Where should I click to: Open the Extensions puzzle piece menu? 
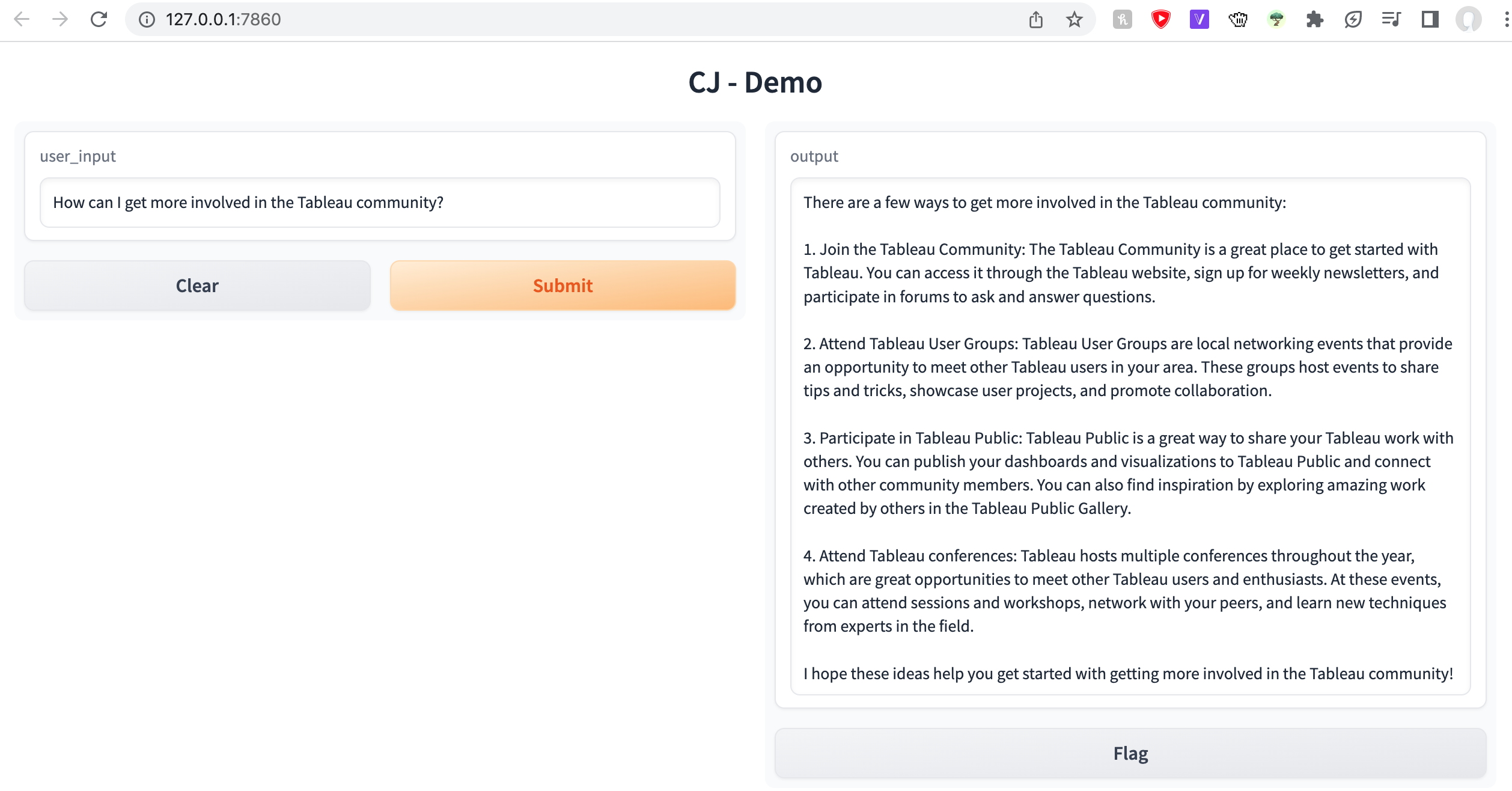1315,20
